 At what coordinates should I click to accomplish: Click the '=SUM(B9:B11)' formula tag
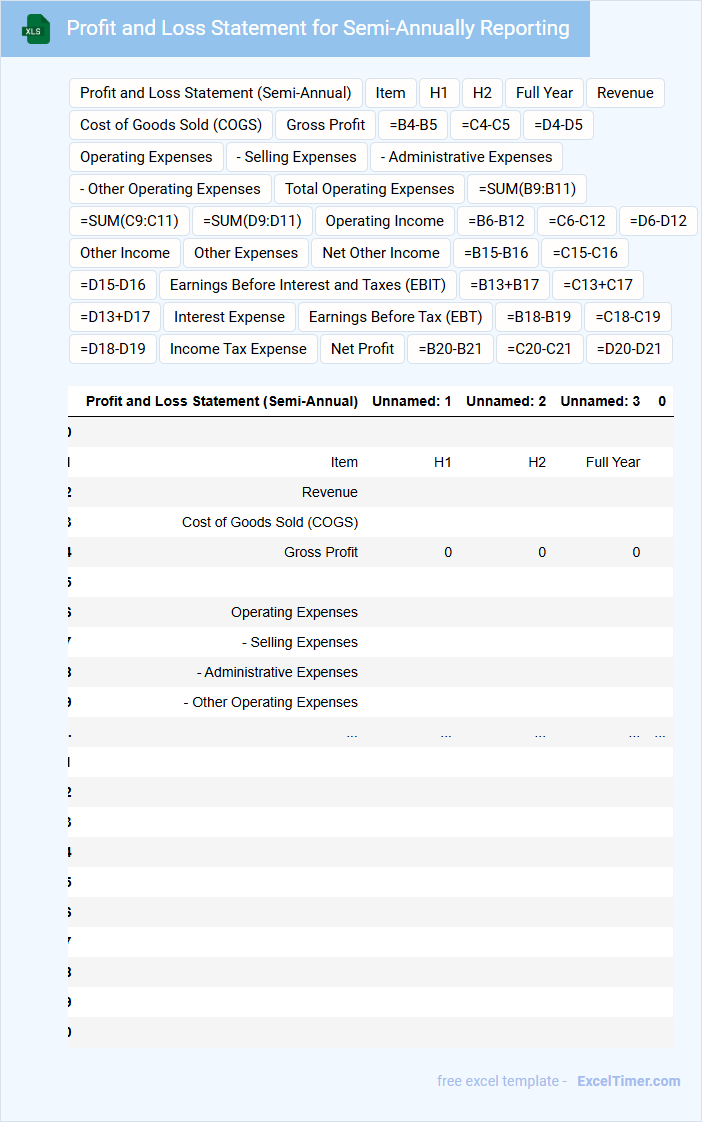[527, 189]
